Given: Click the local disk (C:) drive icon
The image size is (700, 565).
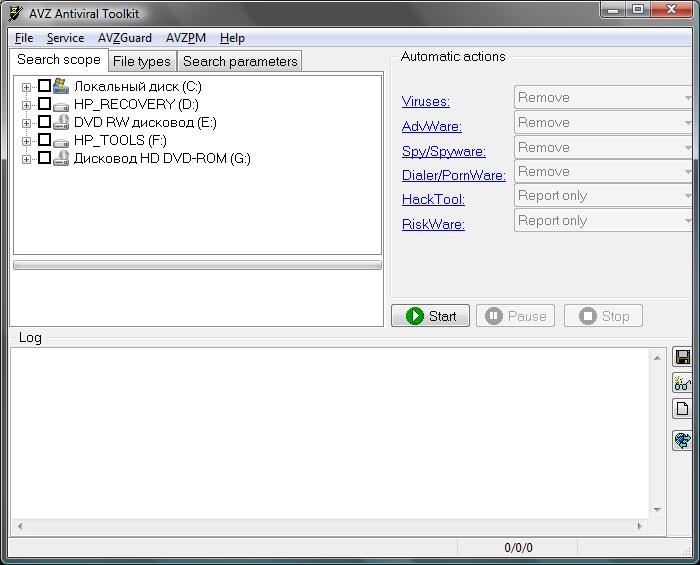Looking at the screenshot, I should point(61,87).
